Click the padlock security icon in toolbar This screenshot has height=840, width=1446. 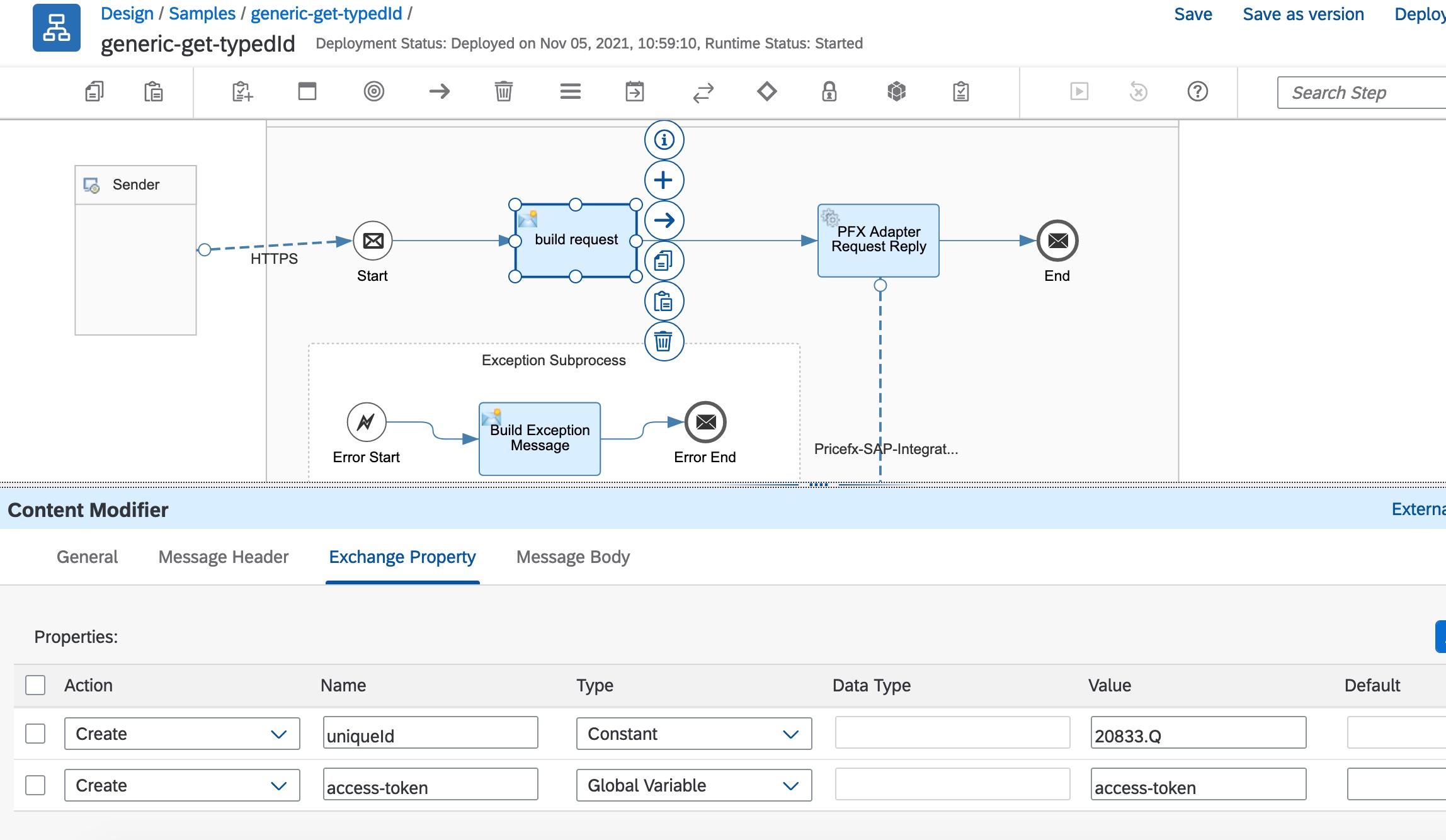(x=829, y=92)
